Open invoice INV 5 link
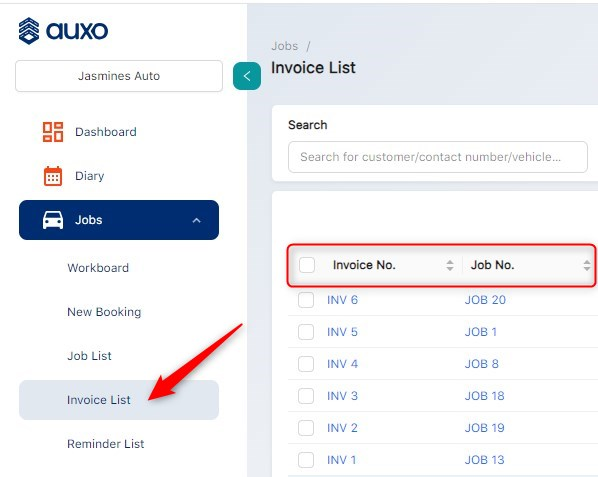This screenshot has width=598, height=477. tap(342, 332)
